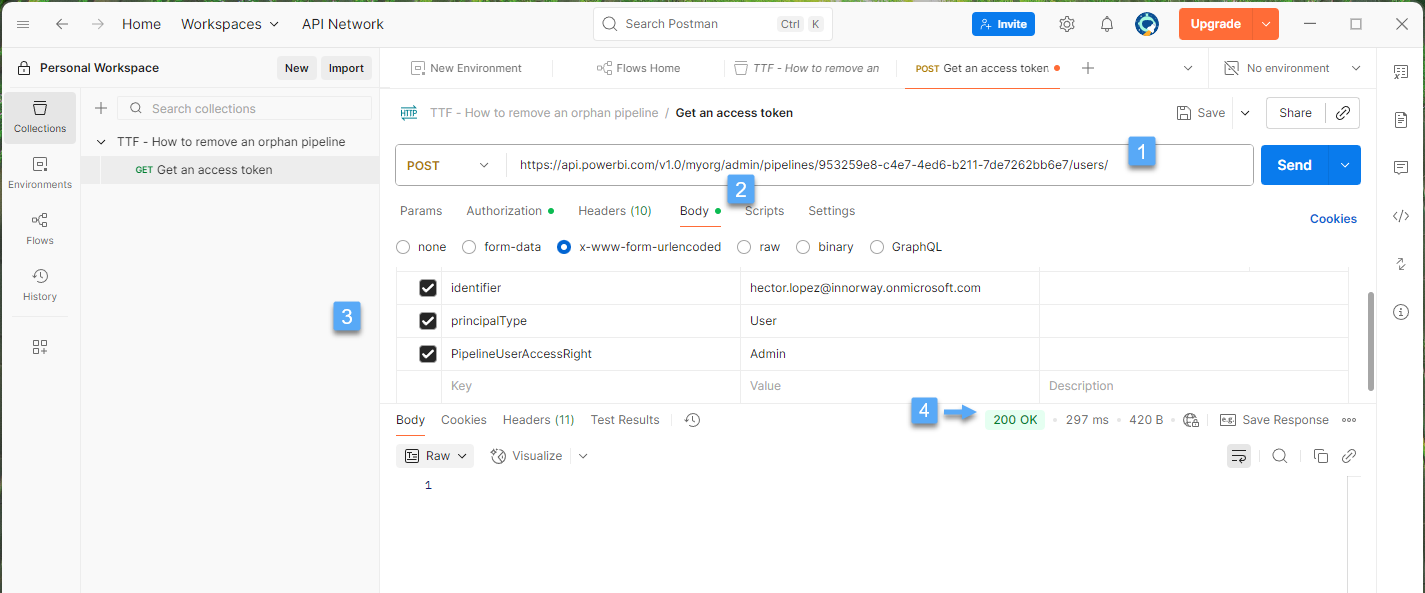
Task: Open Save options dropdown arrow
Action: coord(1245,113)
